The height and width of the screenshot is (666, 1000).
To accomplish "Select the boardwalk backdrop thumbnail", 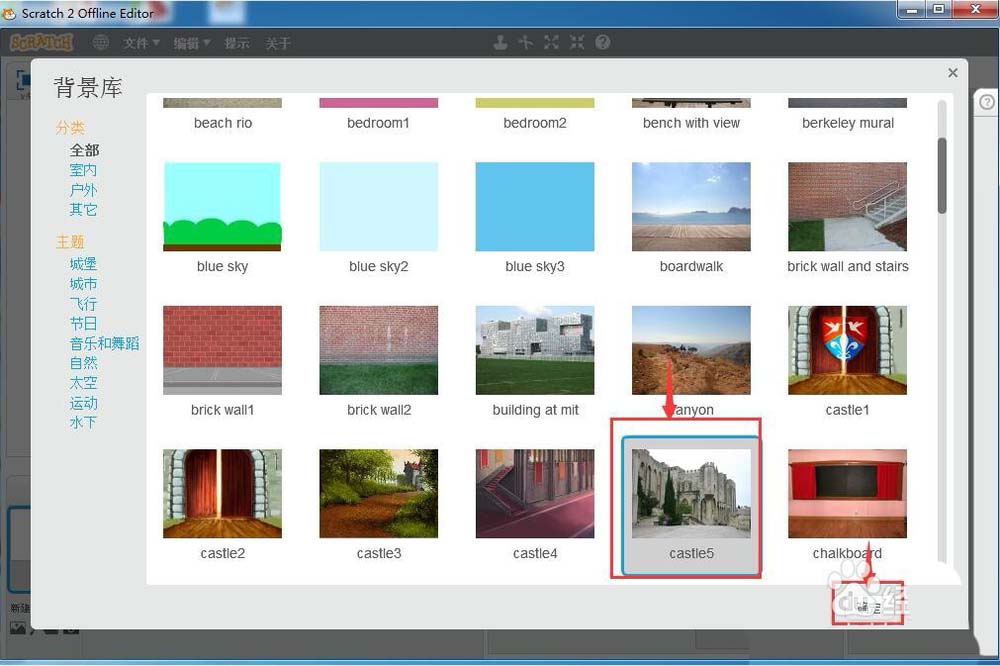I will coord(691,207).
